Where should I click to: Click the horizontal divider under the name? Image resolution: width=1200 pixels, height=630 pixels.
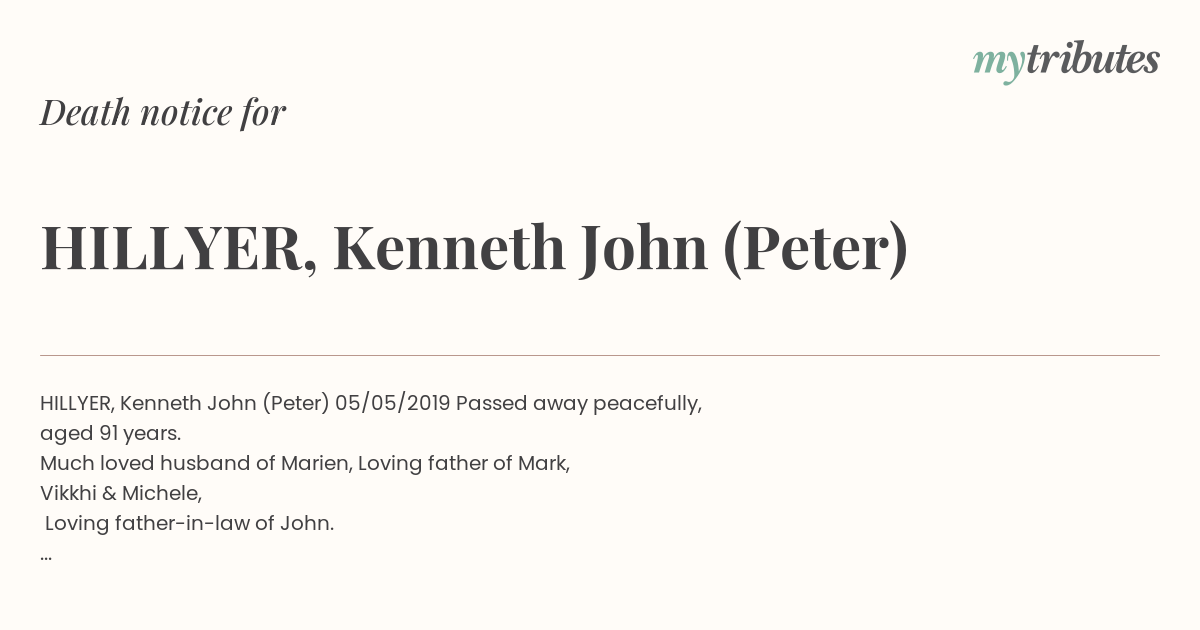pos(600,355)
